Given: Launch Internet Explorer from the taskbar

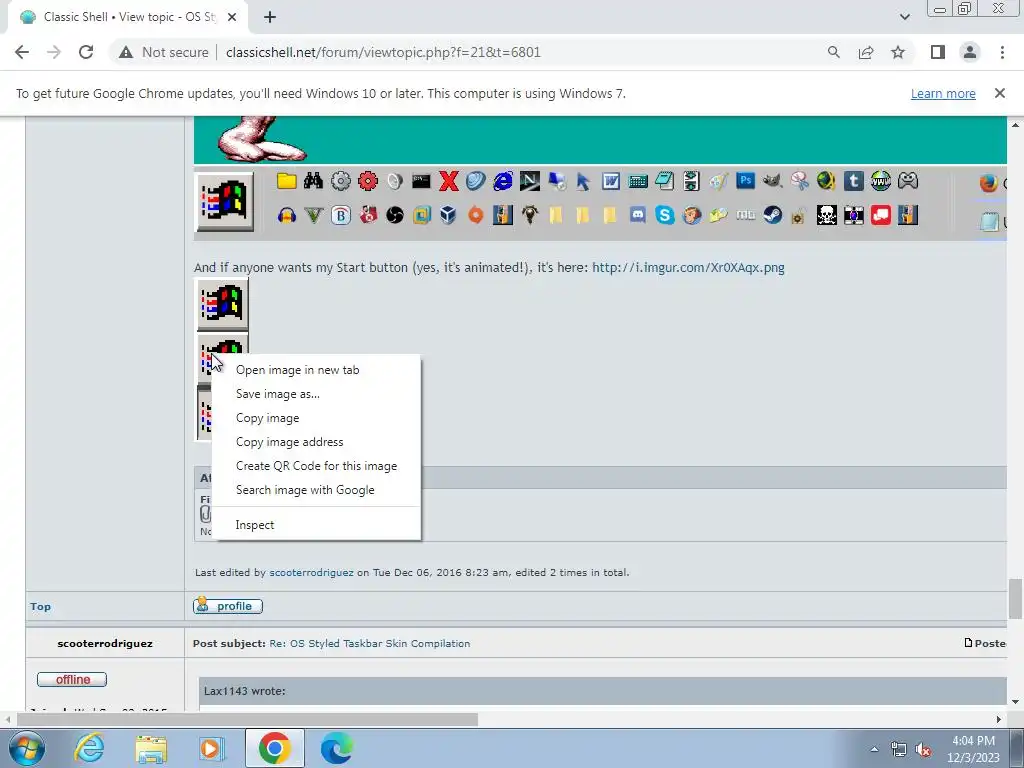Looking at the screenshot, I should point(89,748).
